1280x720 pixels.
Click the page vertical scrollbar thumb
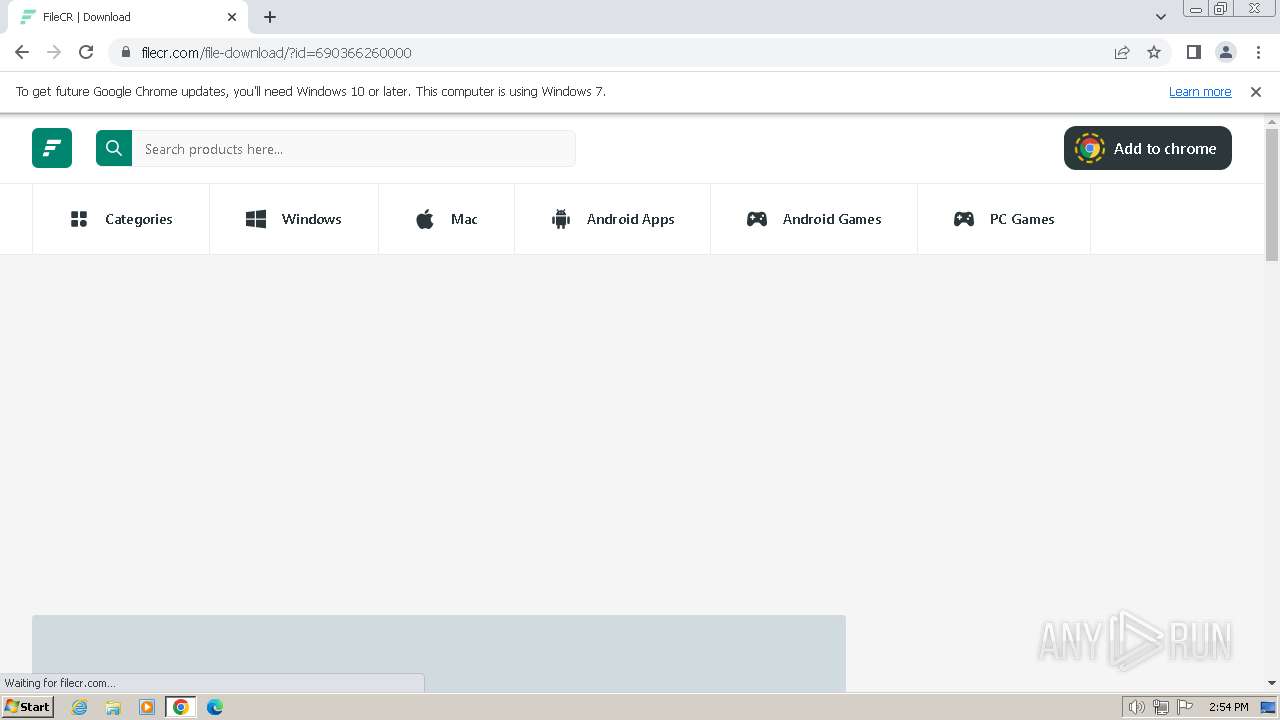(1272, 194)
